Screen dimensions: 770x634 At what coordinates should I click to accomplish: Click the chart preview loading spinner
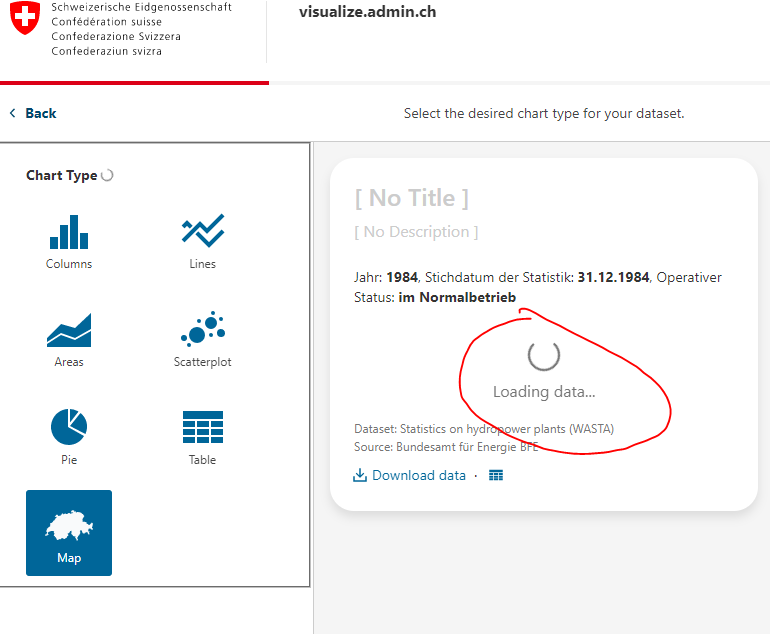click(x=544, y=355)
